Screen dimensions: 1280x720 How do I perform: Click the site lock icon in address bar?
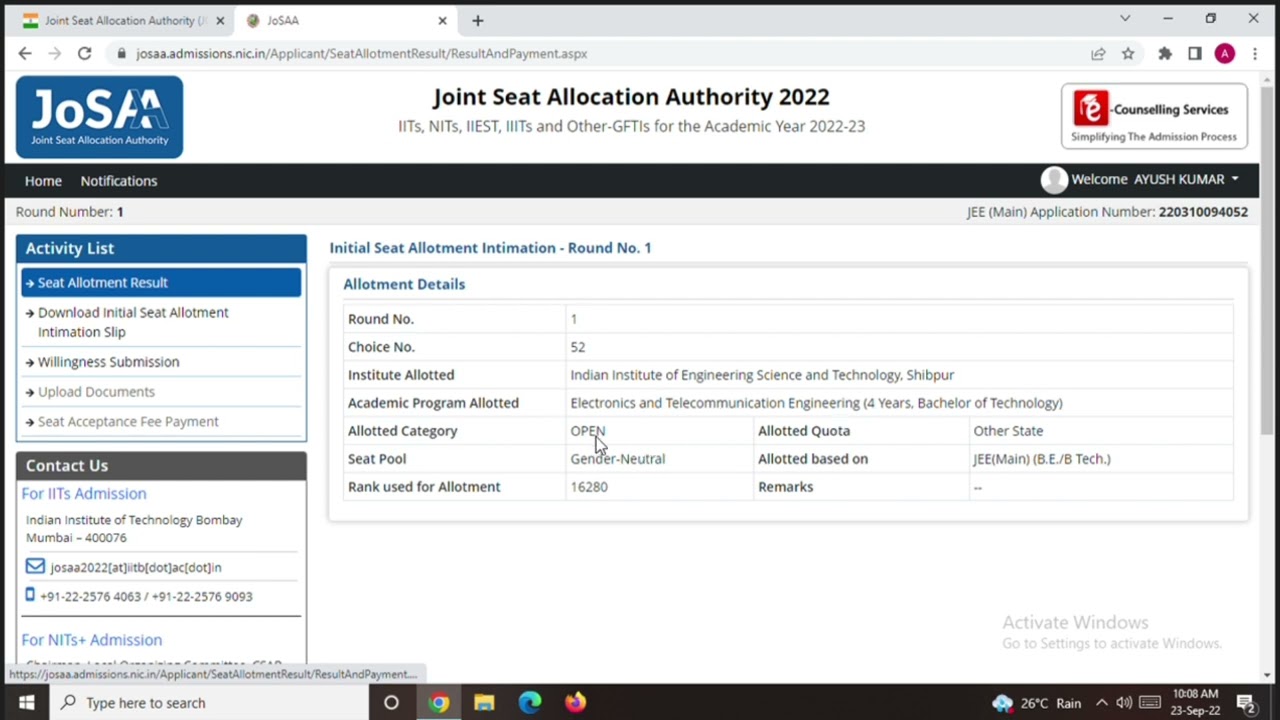[x=122, y=54]
